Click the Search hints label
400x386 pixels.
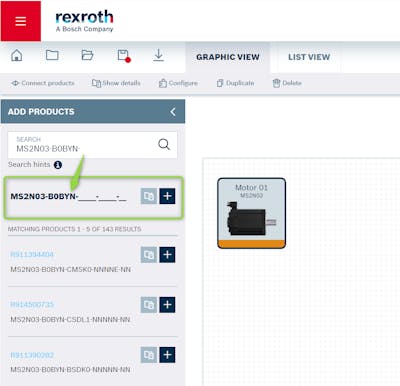click(29, 165)
